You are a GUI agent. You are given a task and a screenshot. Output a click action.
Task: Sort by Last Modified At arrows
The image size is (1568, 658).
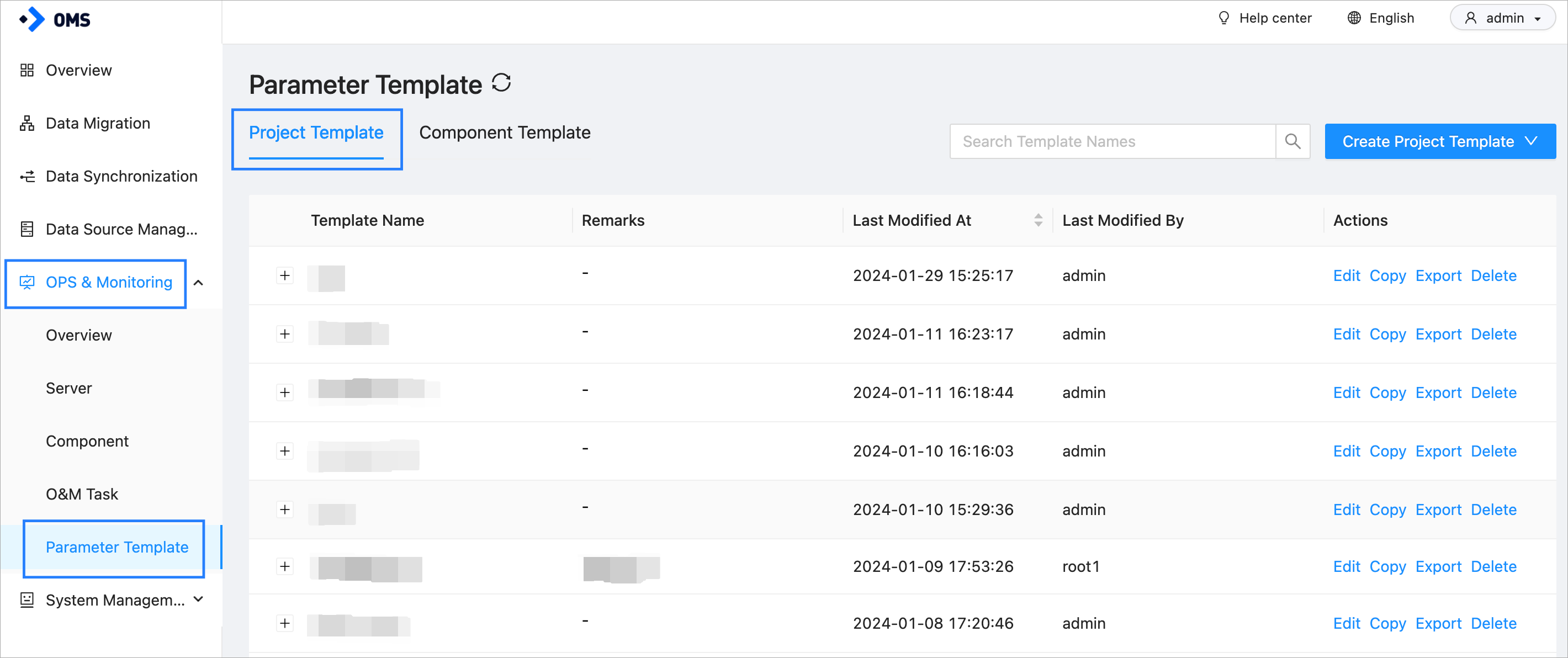click(1038, 220)
